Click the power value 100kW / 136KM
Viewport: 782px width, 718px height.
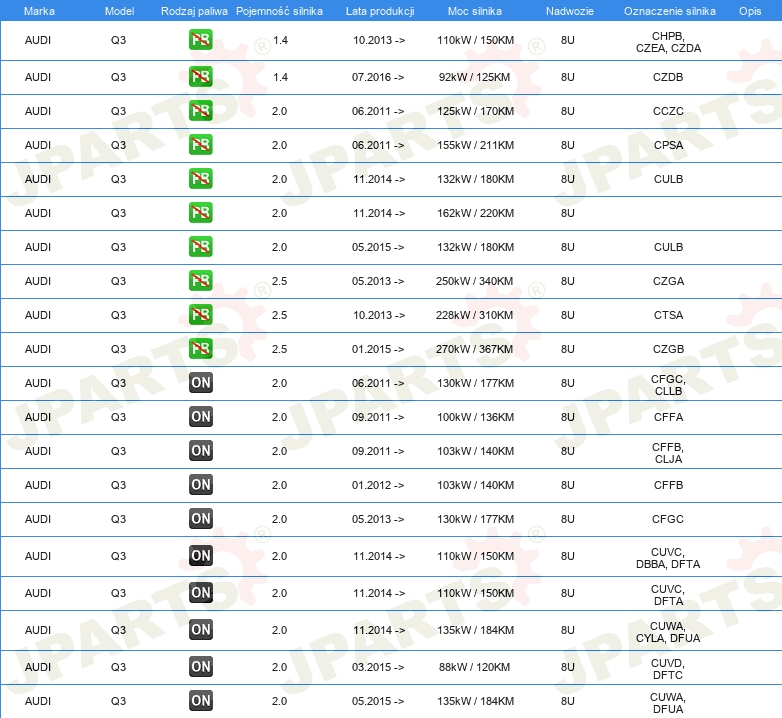475,417
